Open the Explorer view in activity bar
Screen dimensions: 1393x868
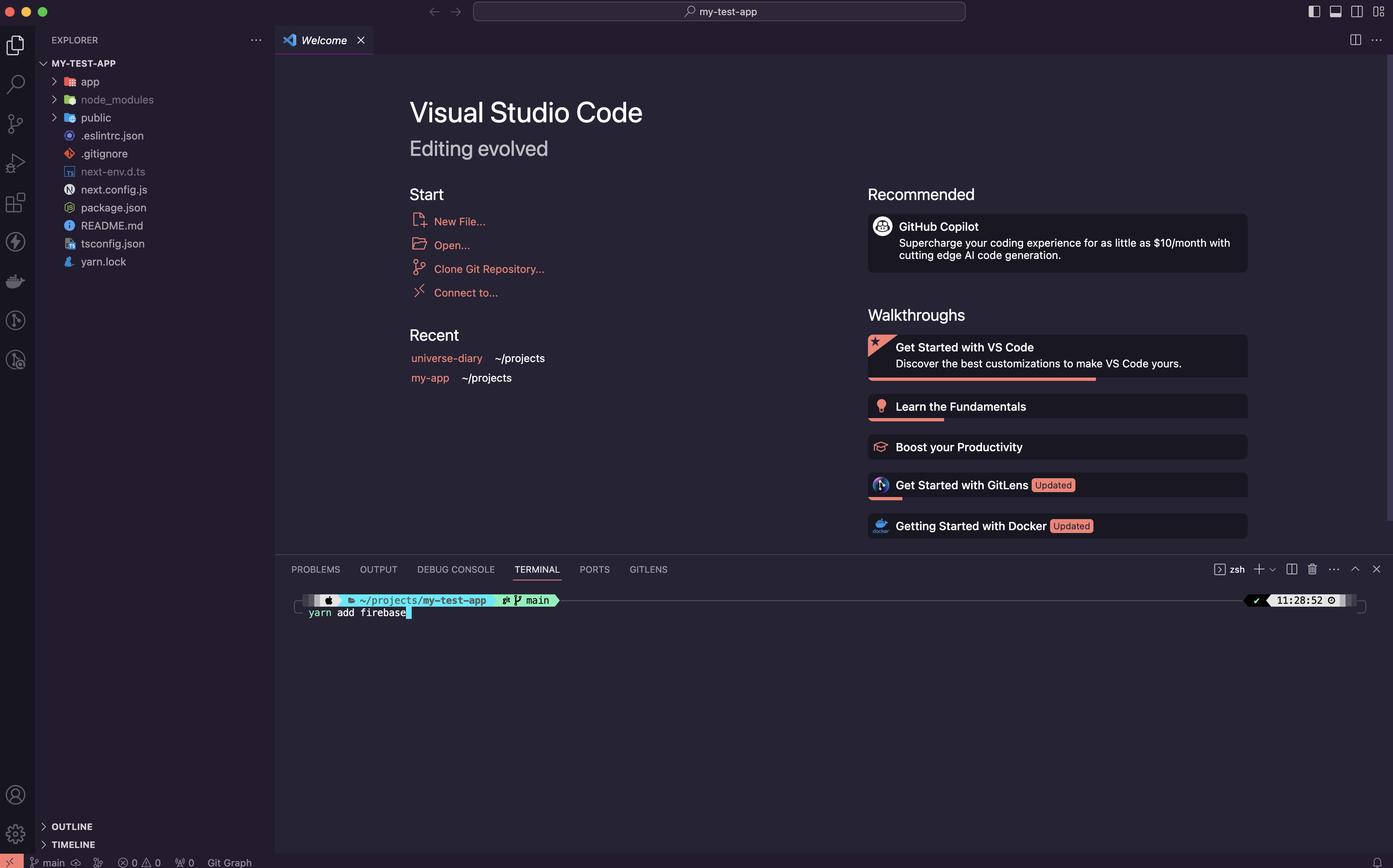tap(16, 45)
